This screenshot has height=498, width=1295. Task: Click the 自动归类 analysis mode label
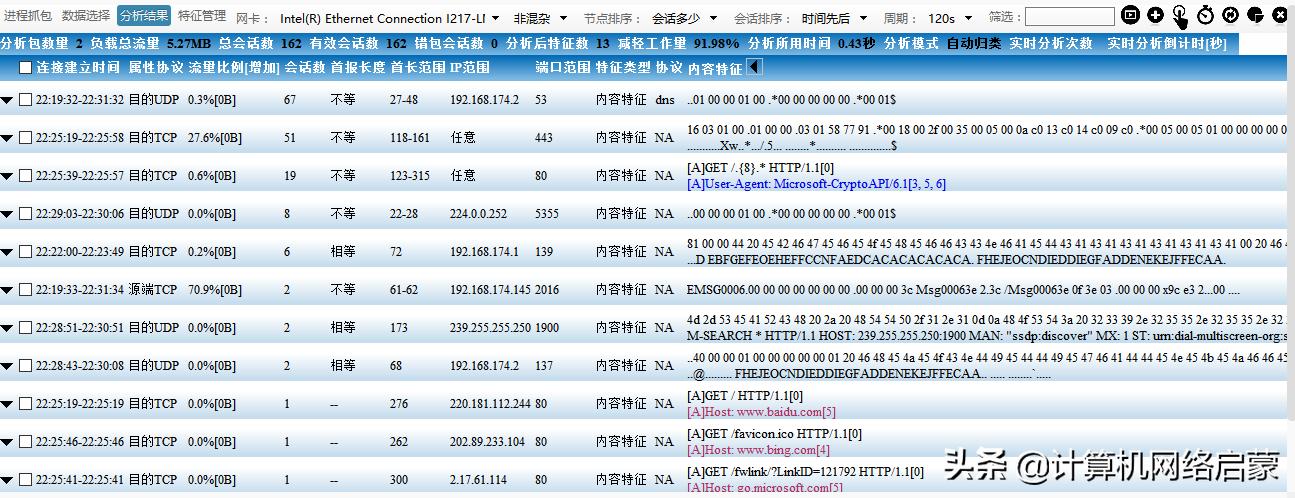(x=973, y=44)
